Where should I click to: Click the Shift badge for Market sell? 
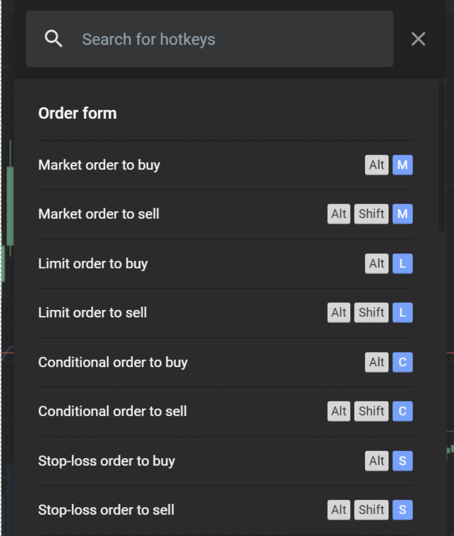tap(371, 214)
